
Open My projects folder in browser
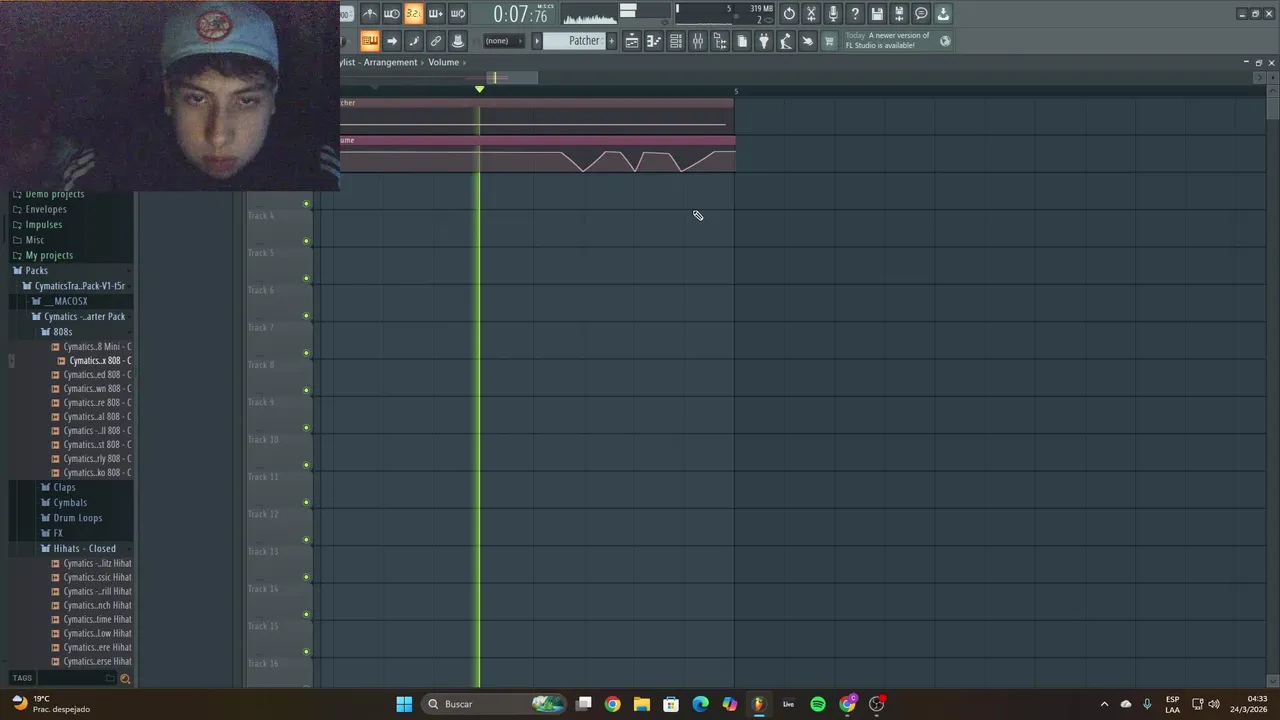(49, 255)
